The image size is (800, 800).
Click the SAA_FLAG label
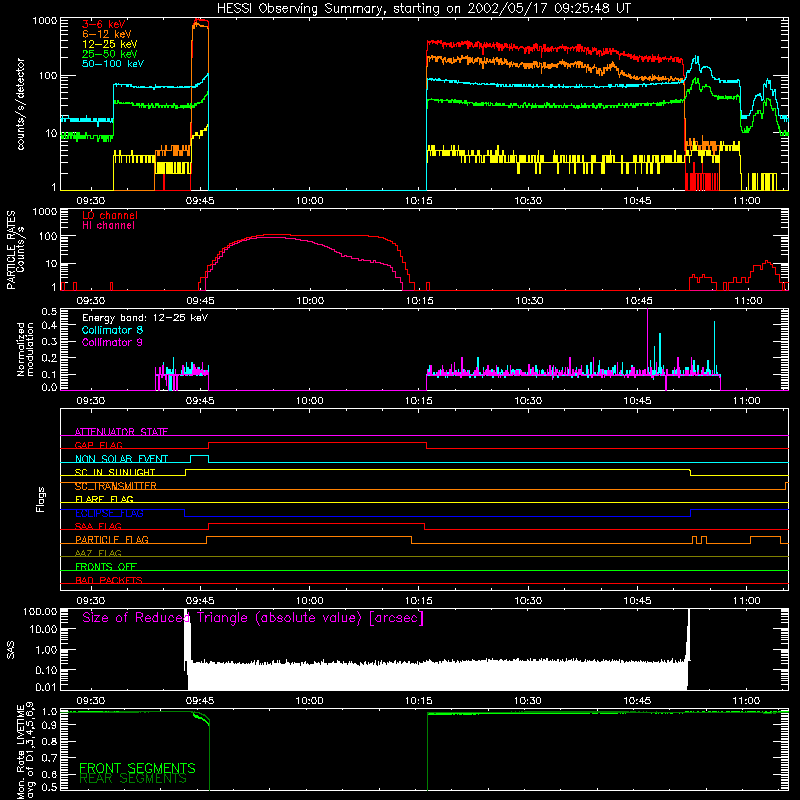tap(98, 527)
